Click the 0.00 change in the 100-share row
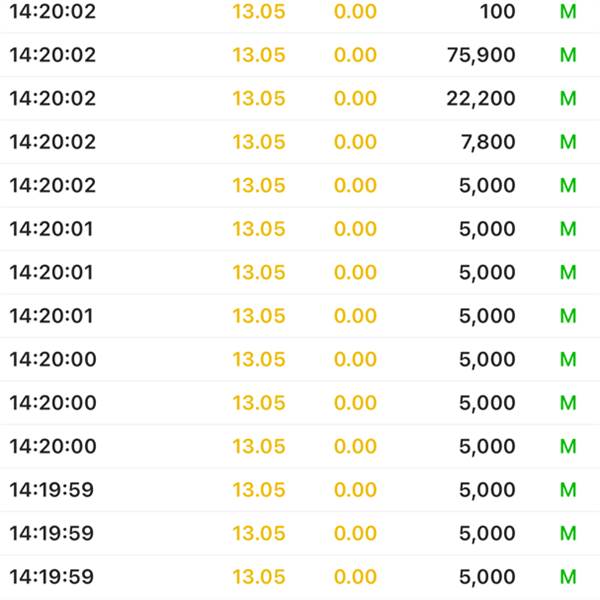 click(355, 11)
